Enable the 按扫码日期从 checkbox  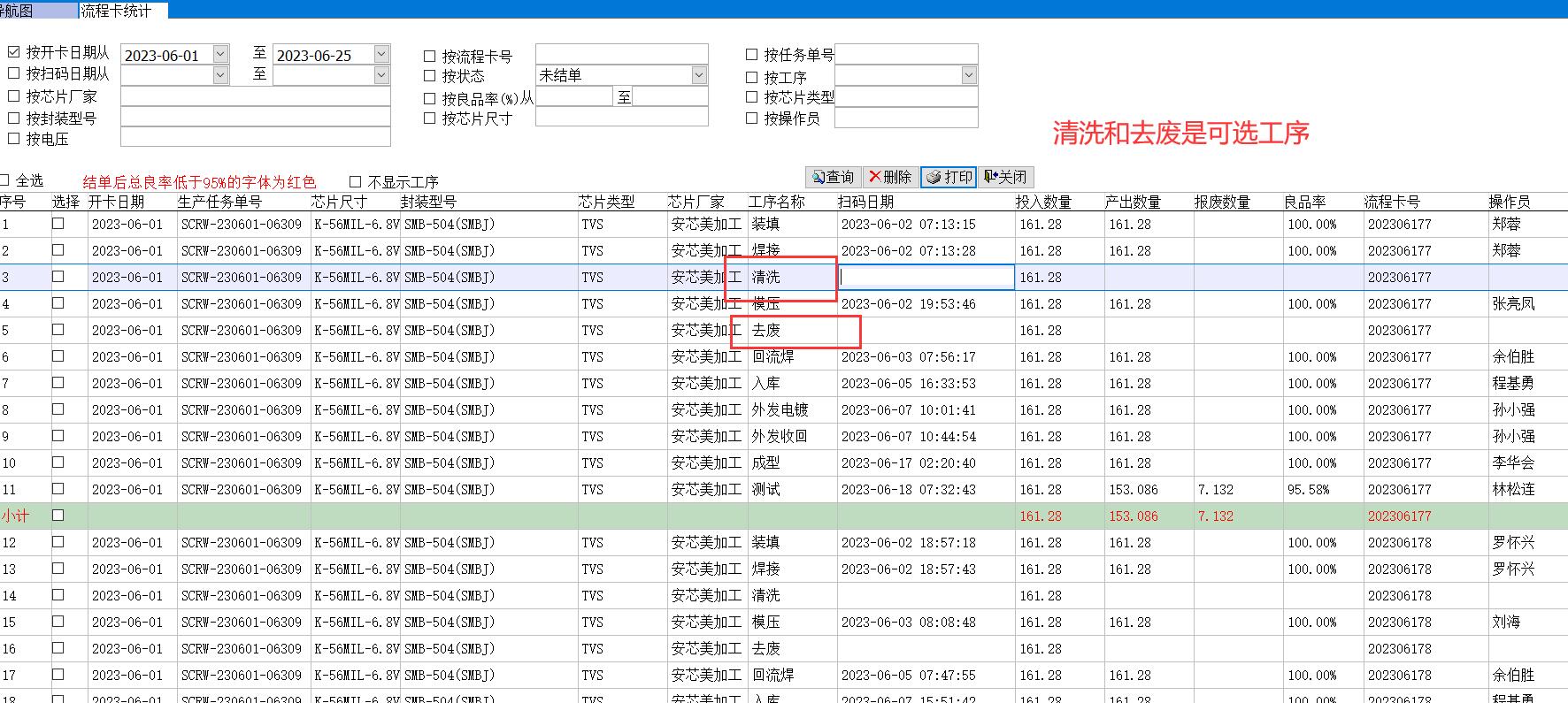(x=13, y=73)
